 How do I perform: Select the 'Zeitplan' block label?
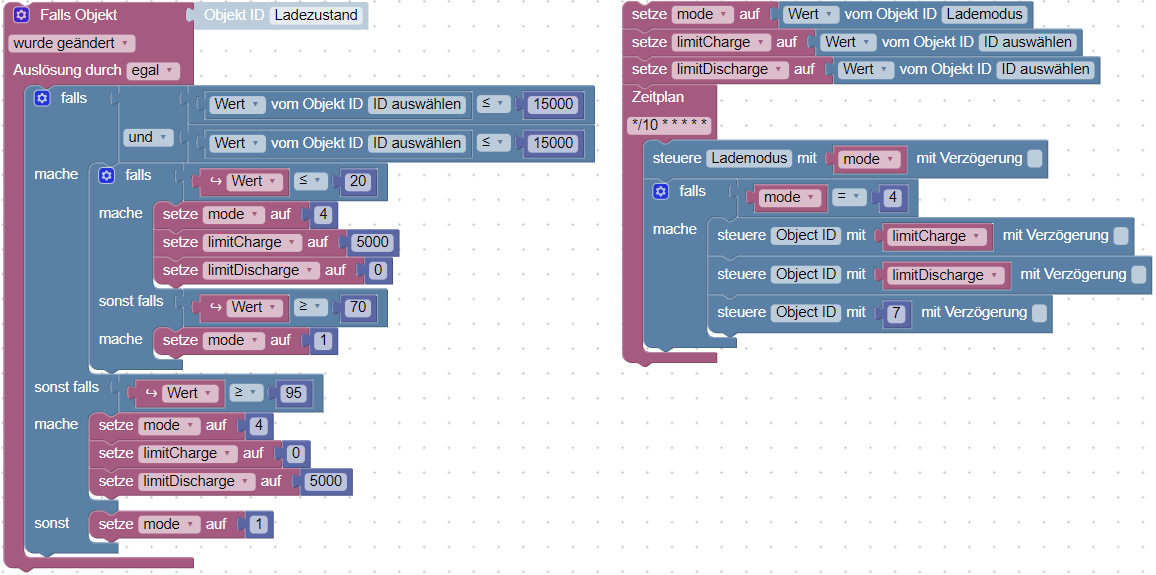tap(658, 97)
